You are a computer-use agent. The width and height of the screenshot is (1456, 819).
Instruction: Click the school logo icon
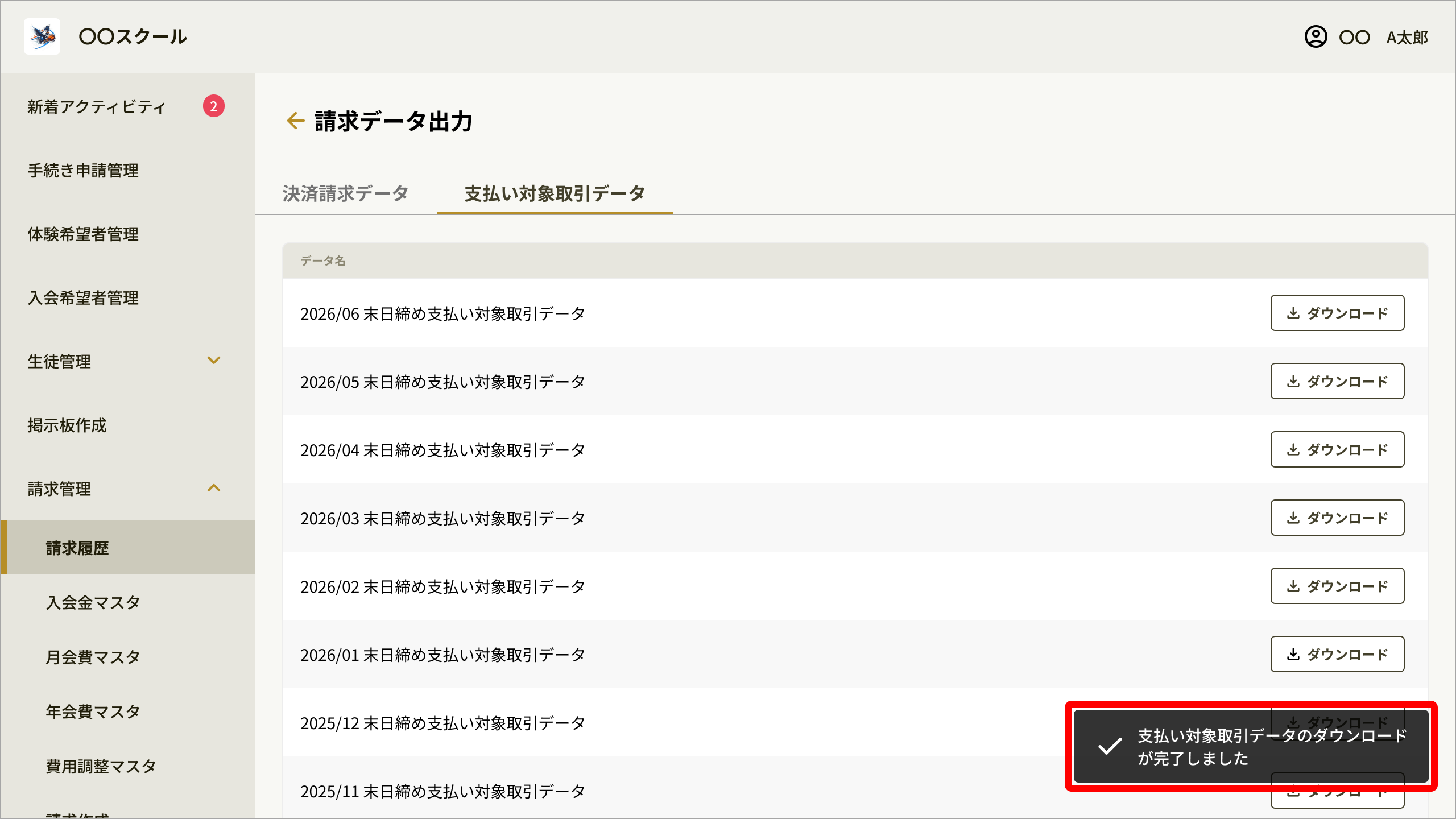pyautogui.click(x=42, y=36)
